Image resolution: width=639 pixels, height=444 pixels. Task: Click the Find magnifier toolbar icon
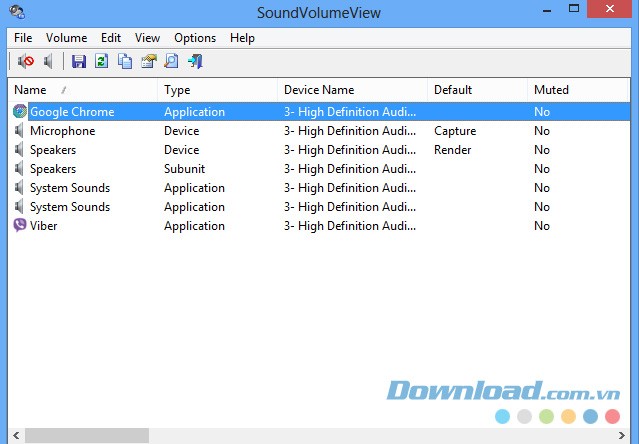(x=172, y=62)
